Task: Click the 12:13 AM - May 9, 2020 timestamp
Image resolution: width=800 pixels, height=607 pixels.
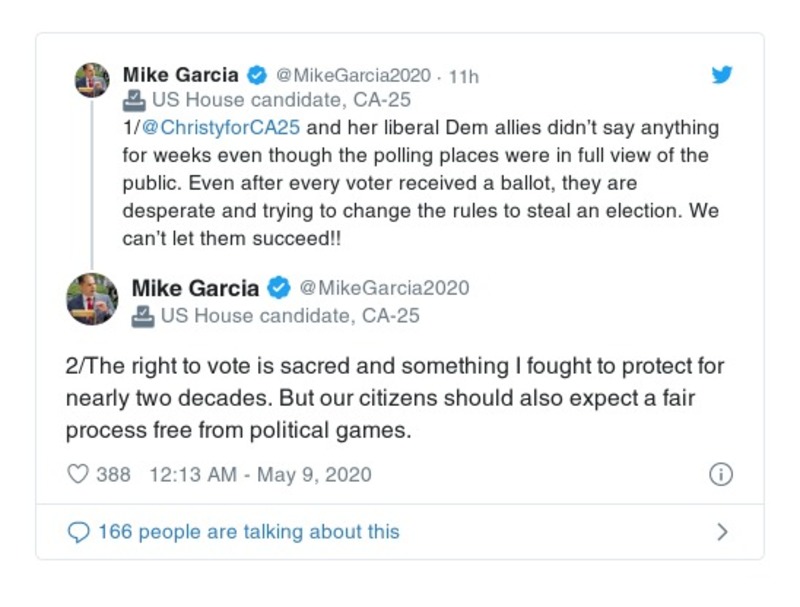Action: point(260,474)
